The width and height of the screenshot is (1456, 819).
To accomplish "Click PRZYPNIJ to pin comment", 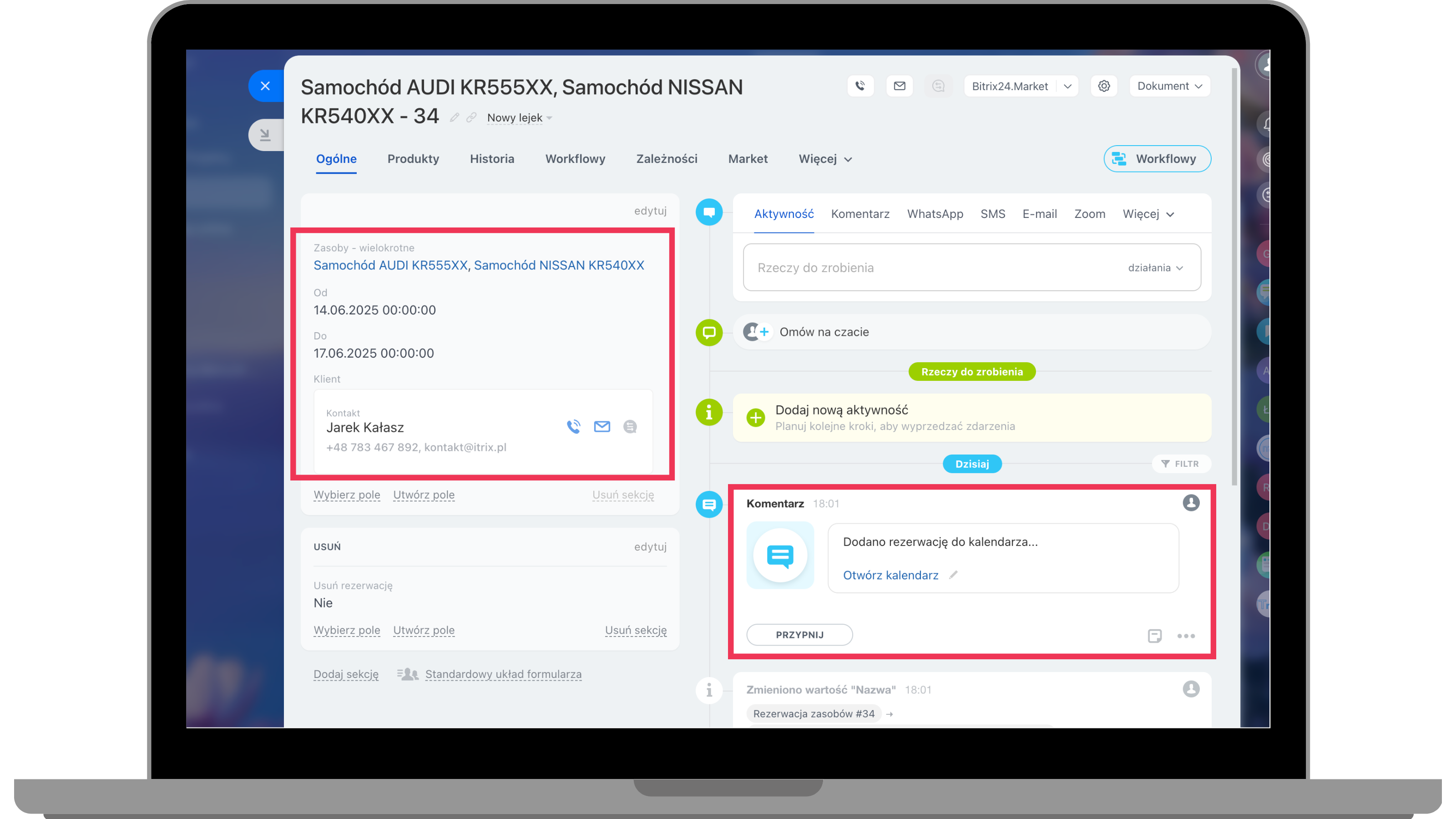I will pos(799,635).
